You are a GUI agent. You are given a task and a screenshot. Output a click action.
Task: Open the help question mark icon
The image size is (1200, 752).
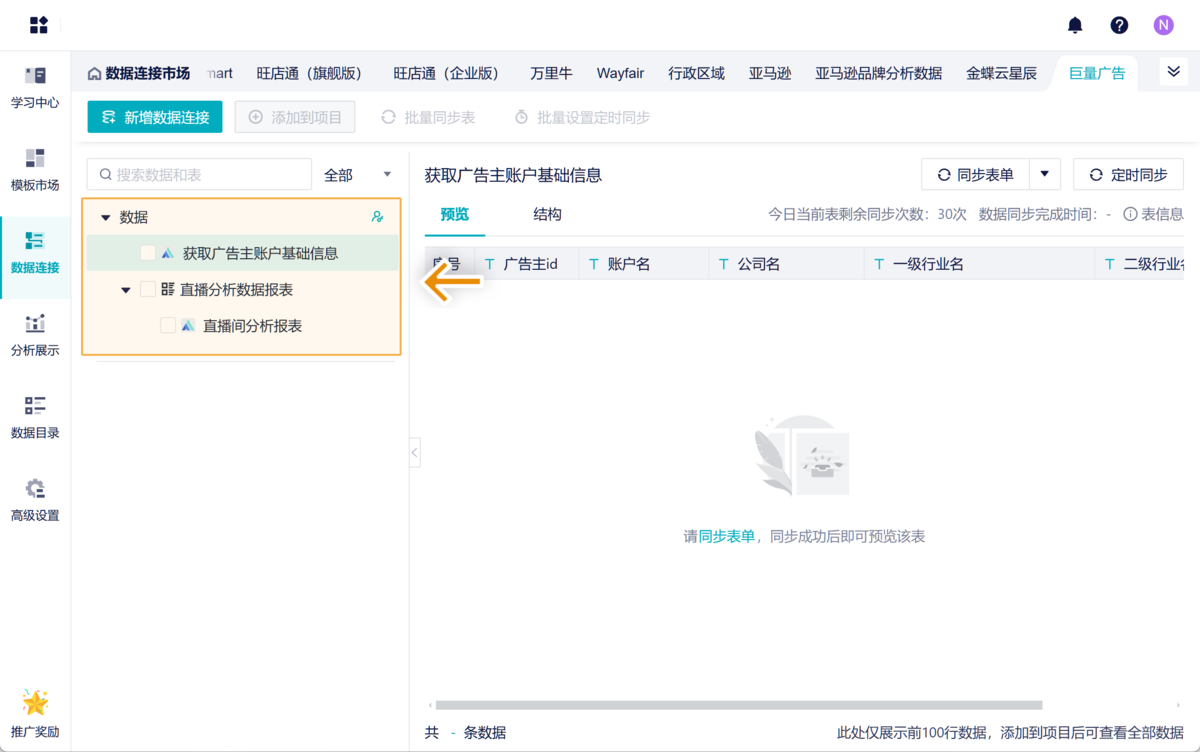pyautogui.click(x=1118, y=25)
